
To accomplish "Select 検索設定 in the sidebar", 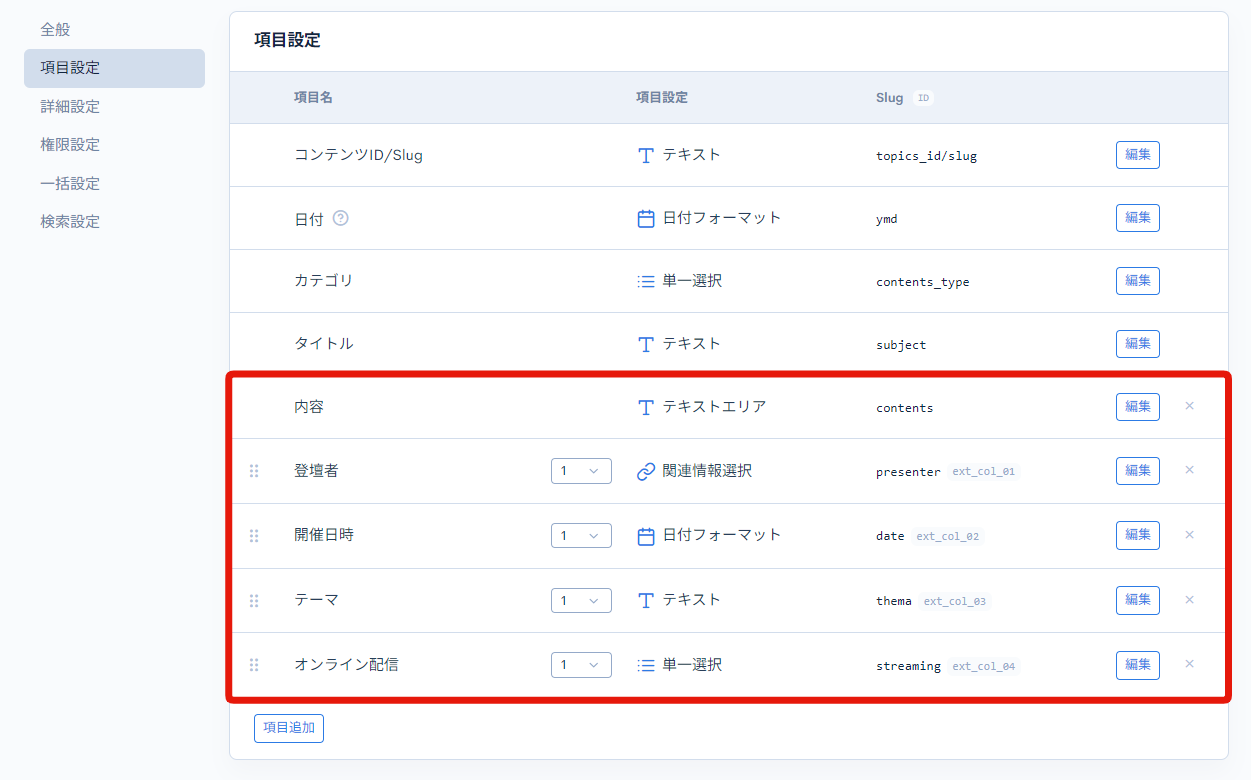I will (x=70, y=222).
